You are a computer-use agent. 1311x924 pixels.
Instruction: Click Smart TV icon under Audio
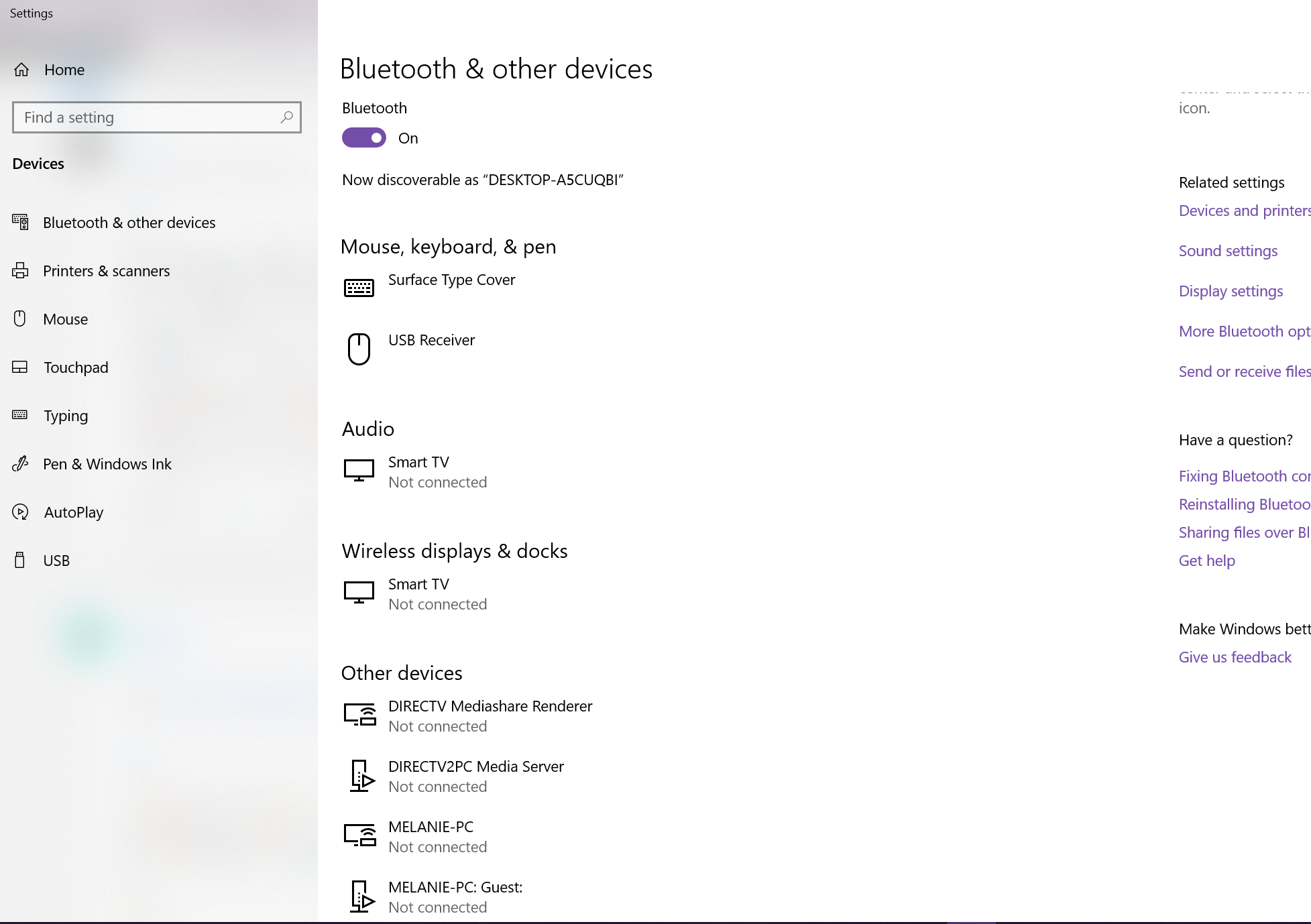tap(359, 471)
